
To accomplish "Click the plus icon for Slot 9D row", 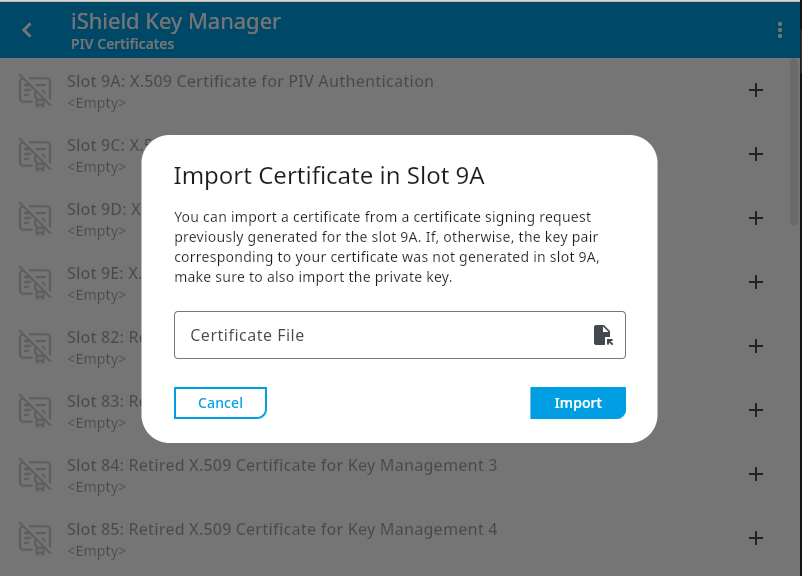I will point(756,218).
